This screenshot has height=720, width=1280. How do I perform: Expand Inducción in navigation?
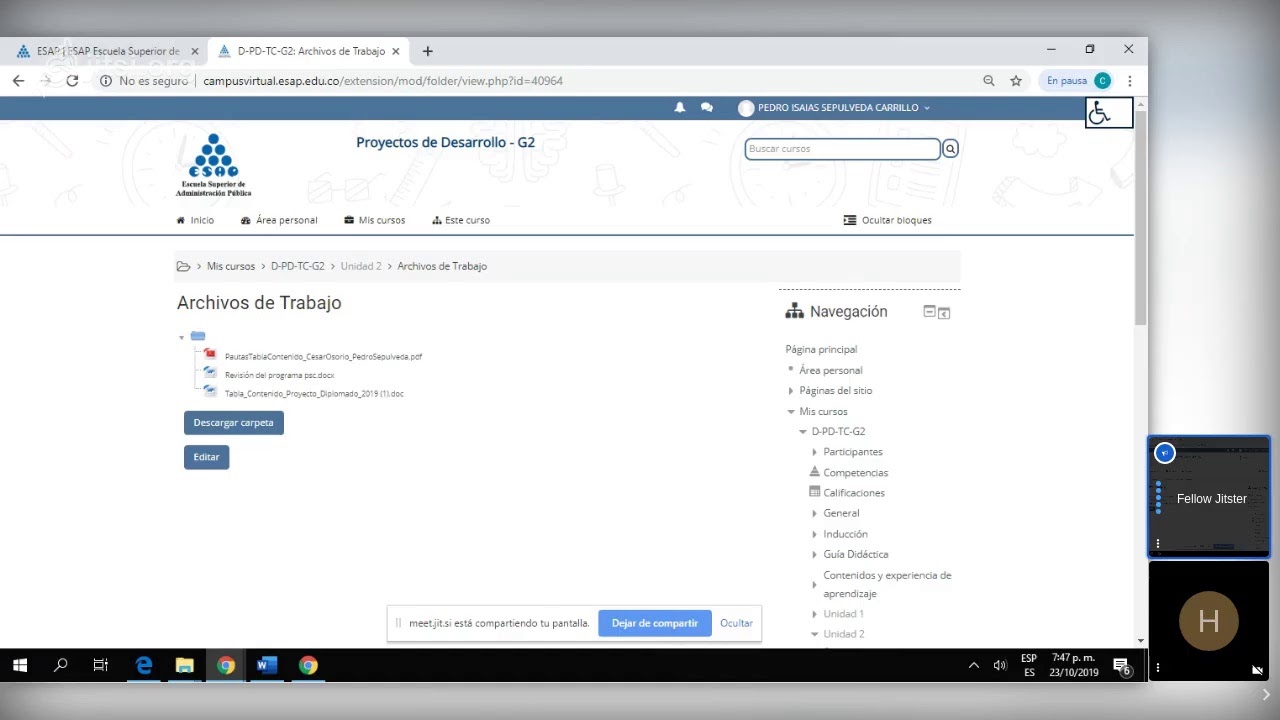coord(815,534)
